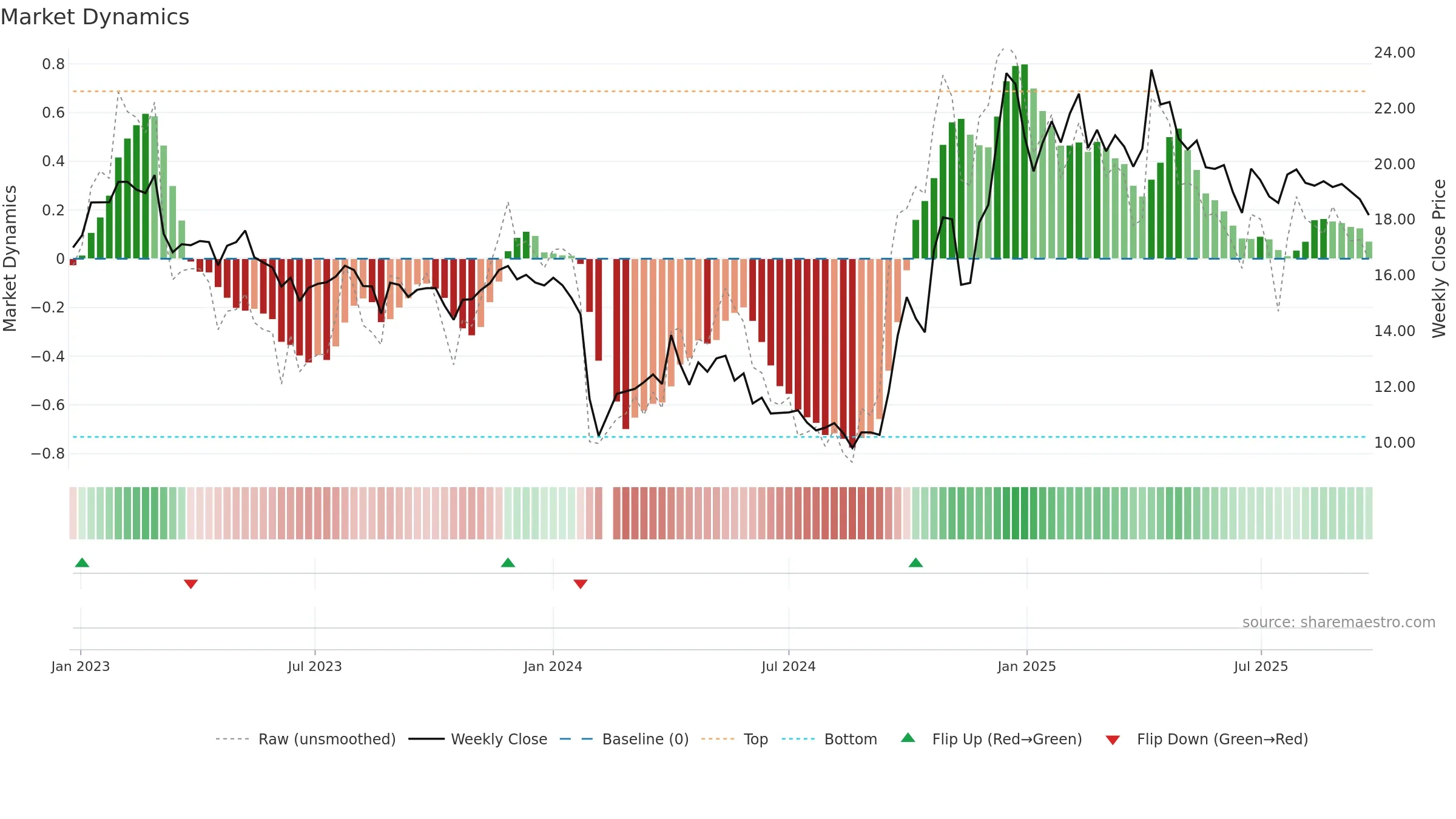Select the Flip Down marker in spring 2023
The image size is (1456, 819).
pyautogui.click(x=191, y=584)
